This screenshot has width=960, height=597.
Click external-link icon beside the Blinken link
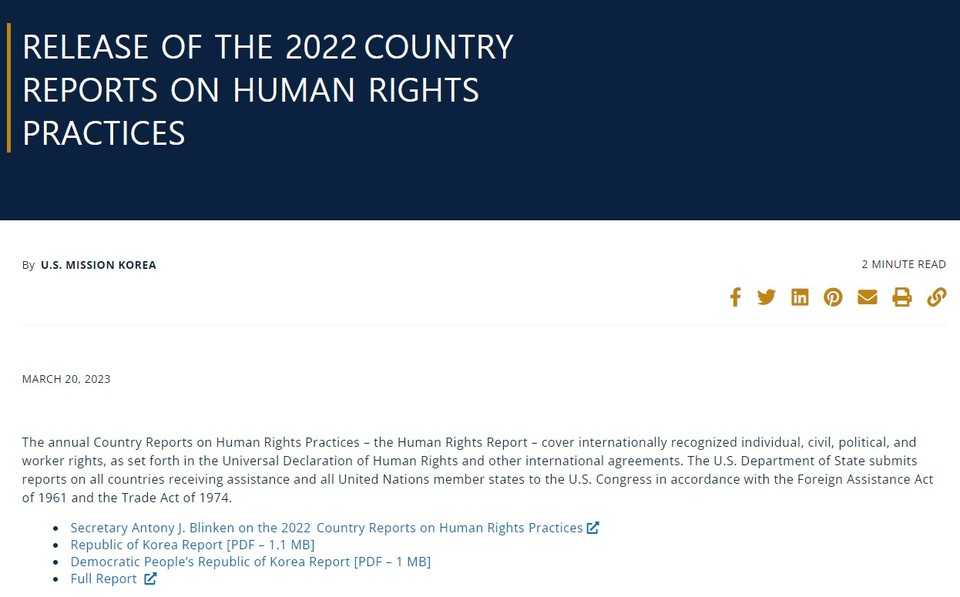click(593, 528)
